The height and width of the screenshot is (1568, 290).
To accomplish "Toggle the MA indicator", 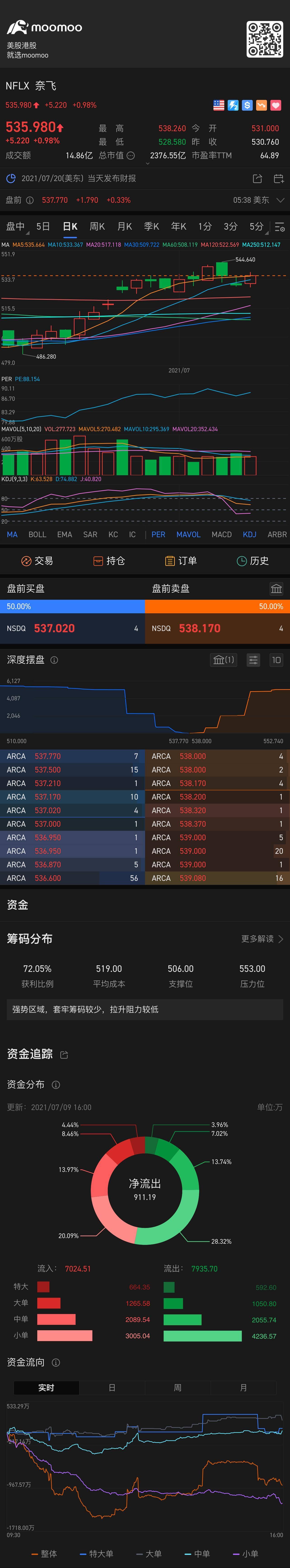I will pyautogui.click(x=12, y=534).
